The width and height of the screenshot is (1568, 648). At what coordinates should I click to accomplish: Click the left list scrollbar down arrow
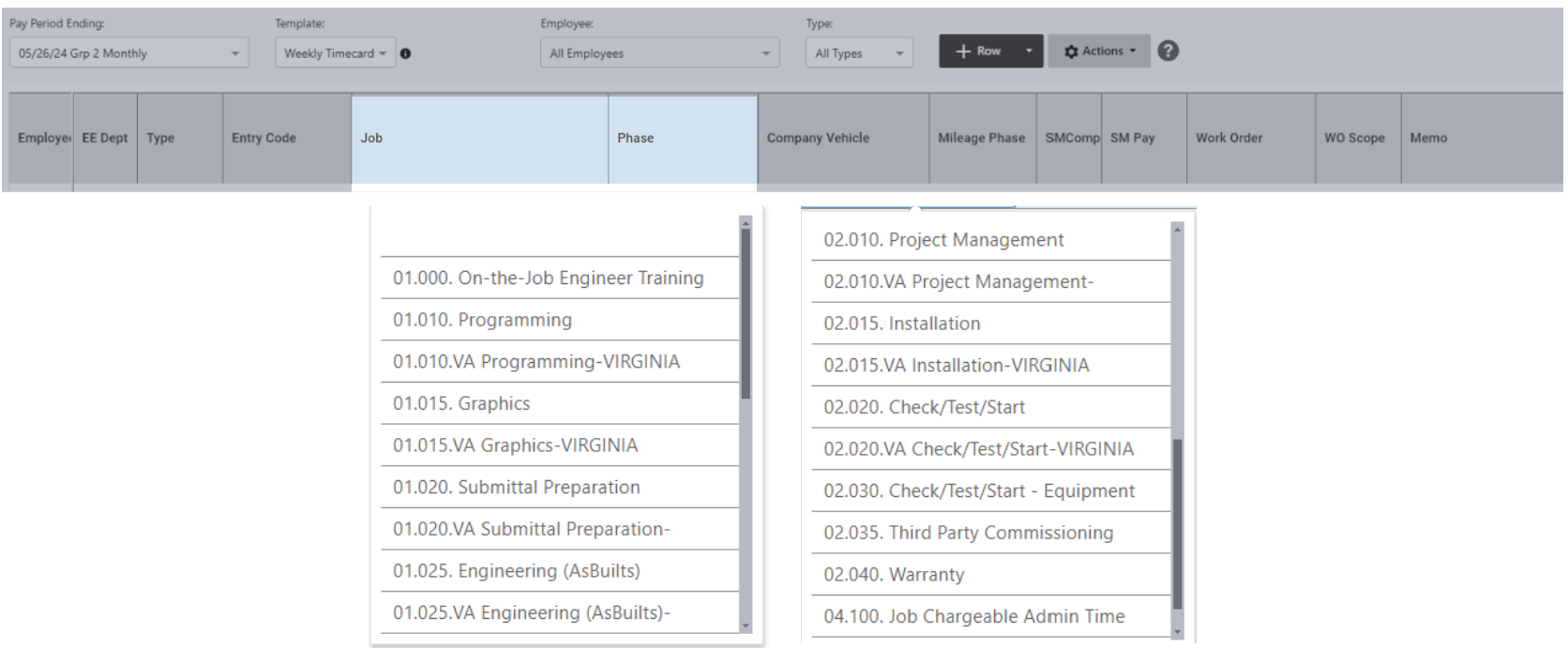(746, 625)
